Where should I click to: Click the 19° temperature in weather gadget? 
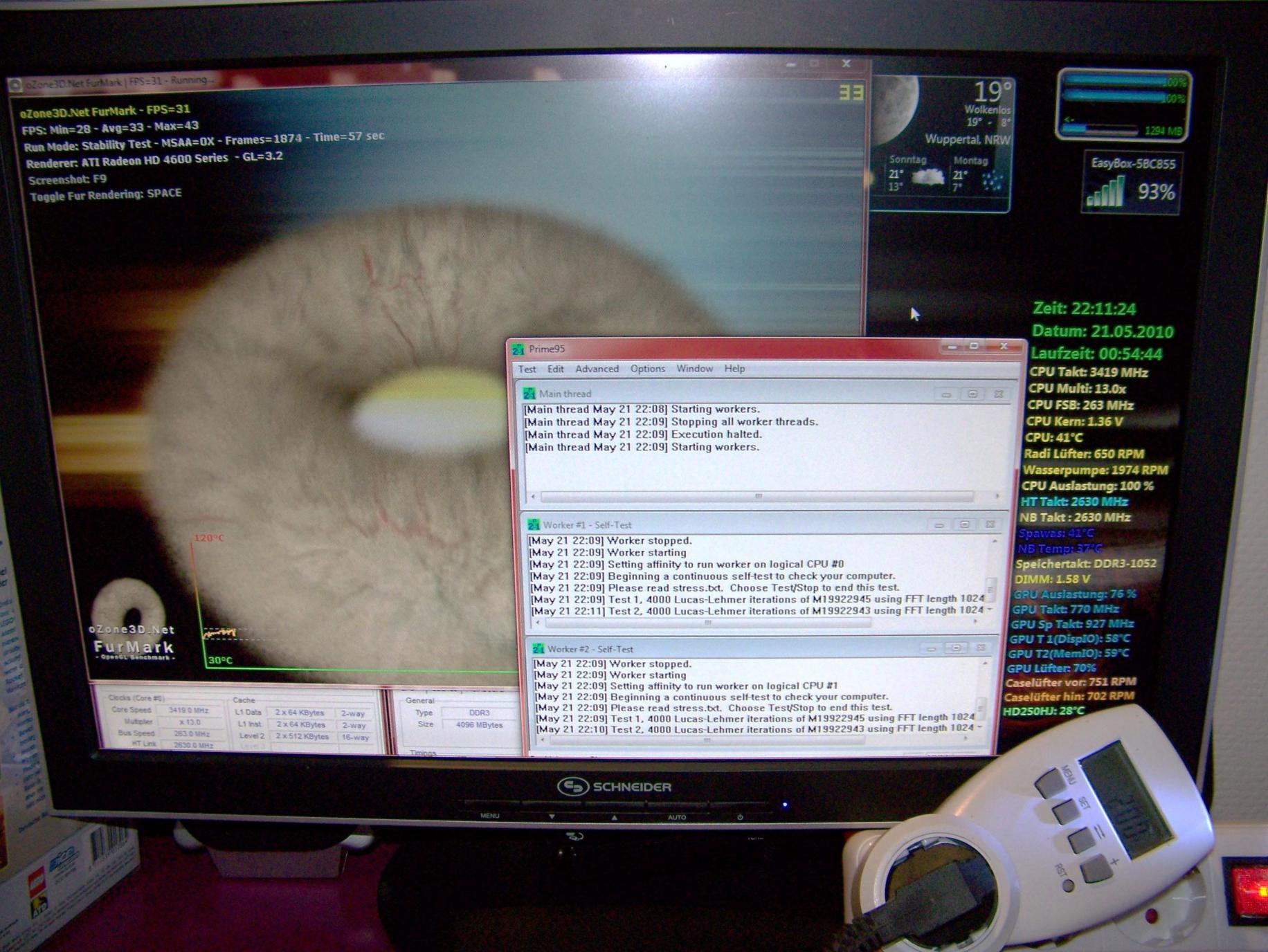(x=992, y=92)
